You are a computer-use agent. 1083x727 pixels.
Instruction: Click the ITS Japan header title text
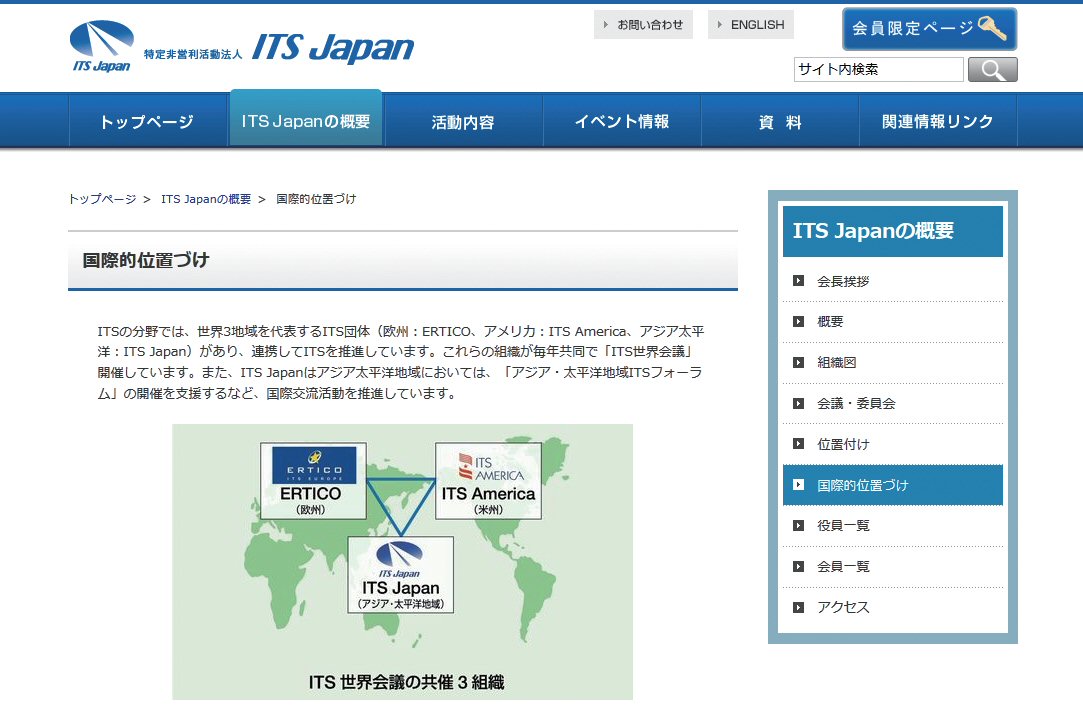click(333, 48)
